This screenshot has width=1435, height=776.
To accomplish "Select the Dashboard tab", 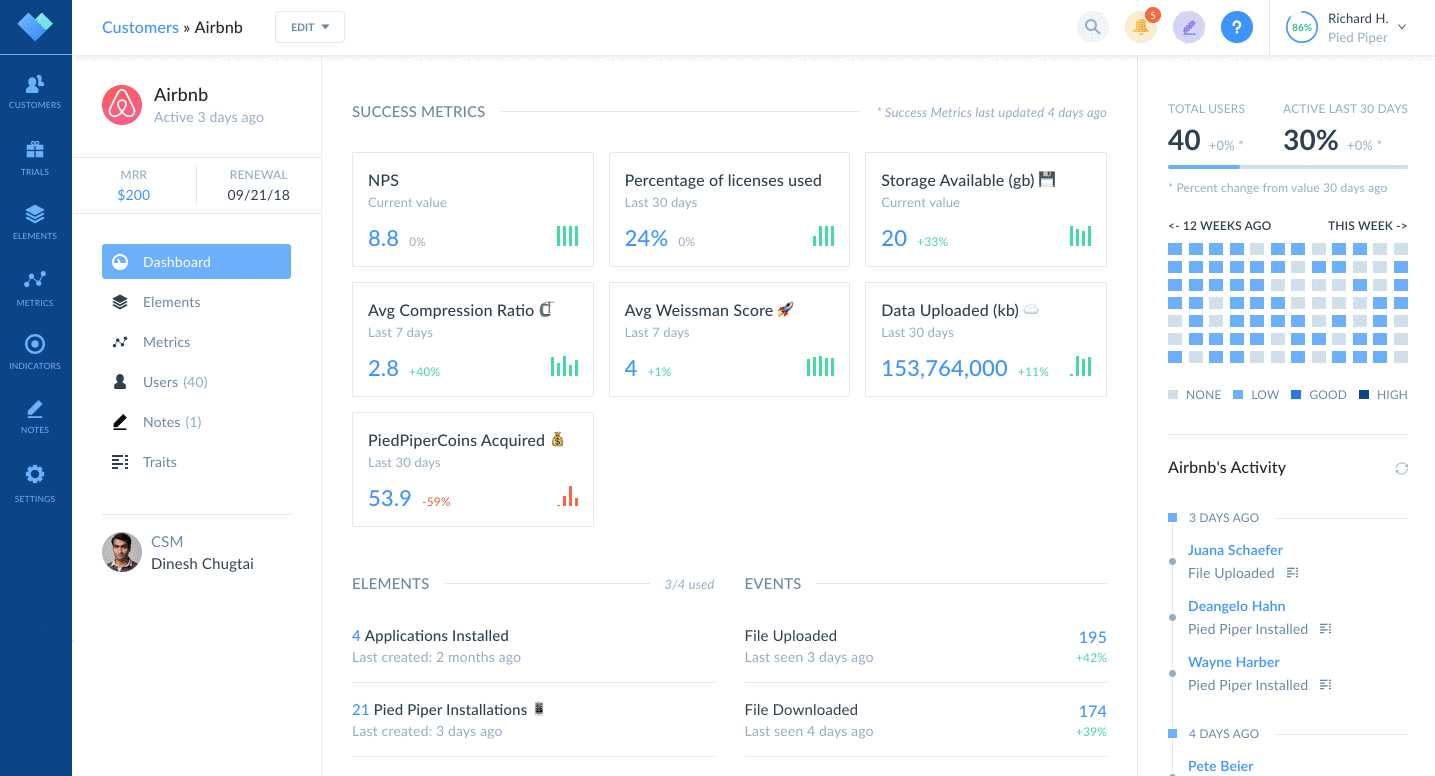I will pyautogui.click(x=196, y=262).
